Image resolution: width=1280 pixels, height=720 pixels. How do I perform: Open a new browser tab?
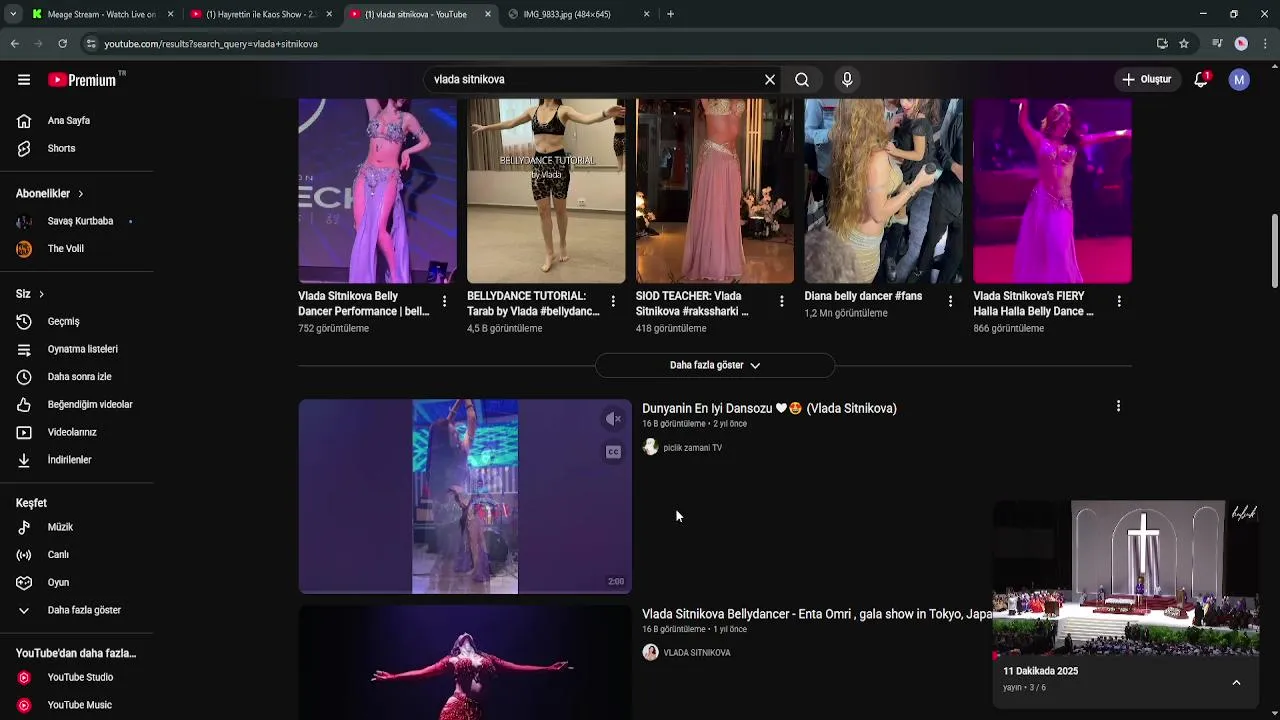tap(670, 14)
